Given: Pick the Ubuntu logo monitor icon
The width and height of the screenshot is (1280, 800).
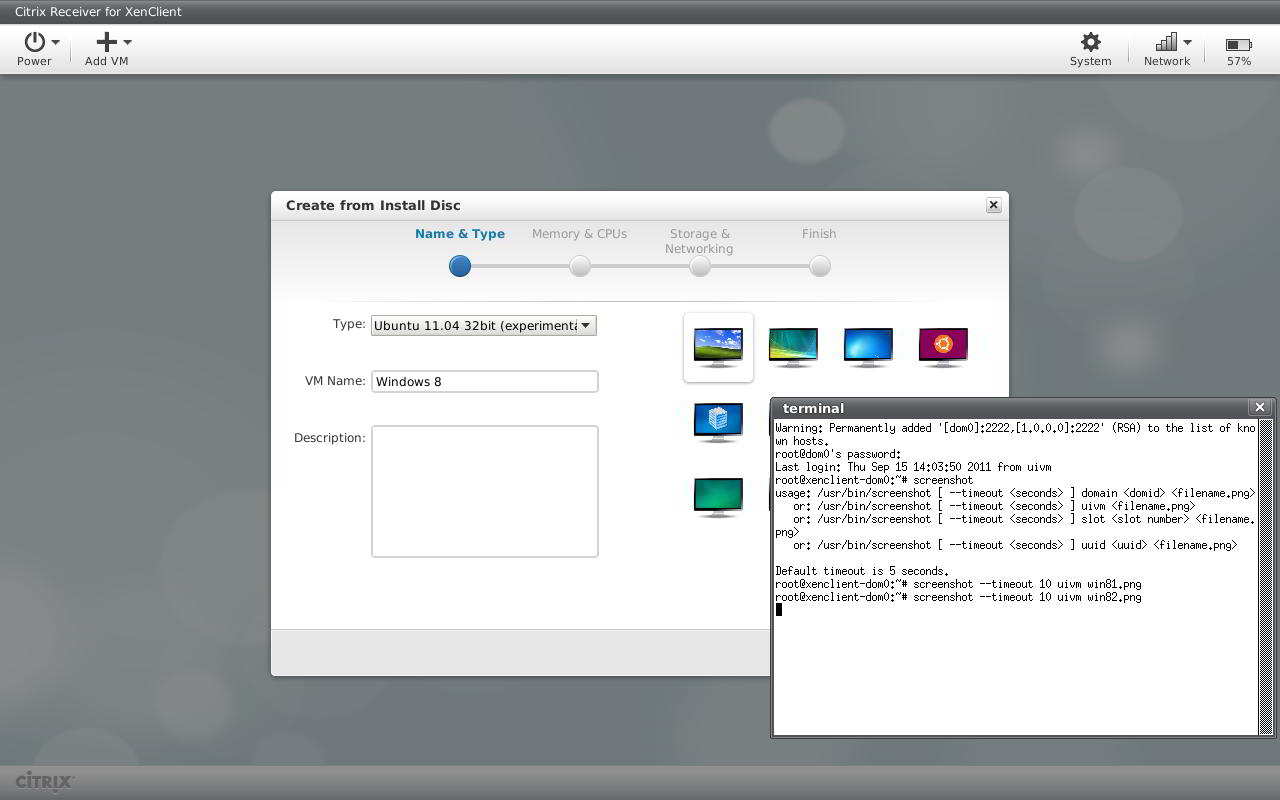Looking at the screenshot, I should [x=943, y=347].
